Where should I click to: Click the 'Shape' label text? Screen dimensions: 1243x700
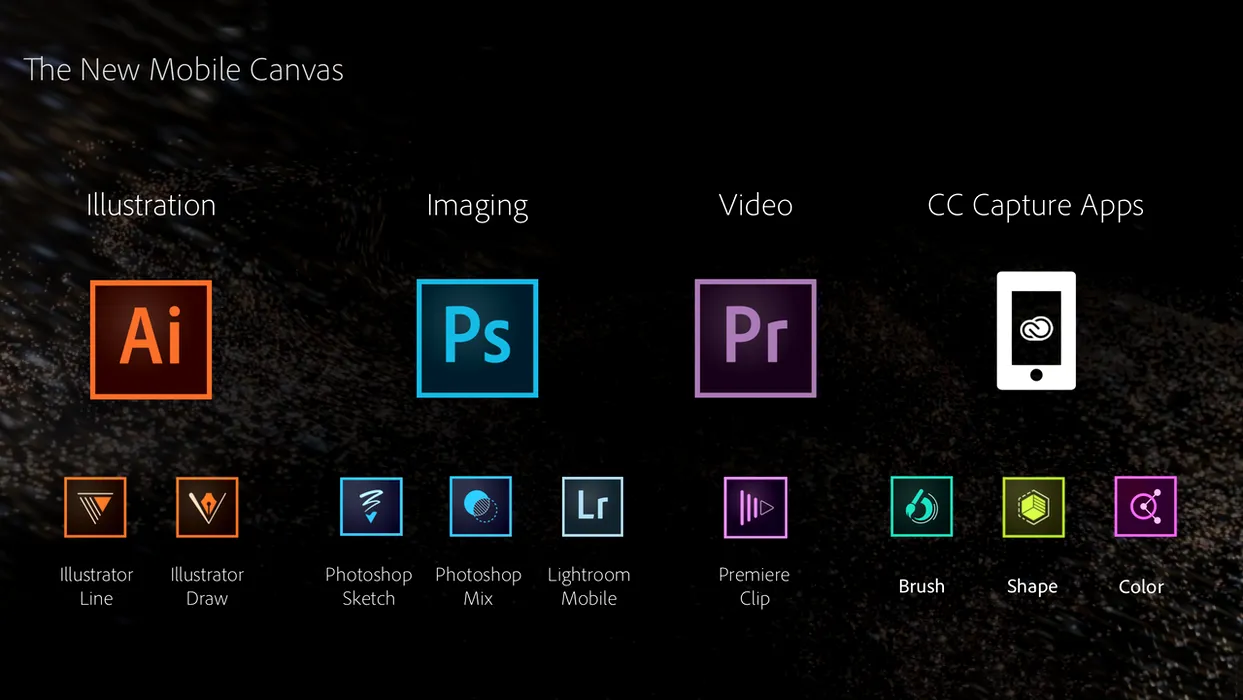pos(1032,587)
